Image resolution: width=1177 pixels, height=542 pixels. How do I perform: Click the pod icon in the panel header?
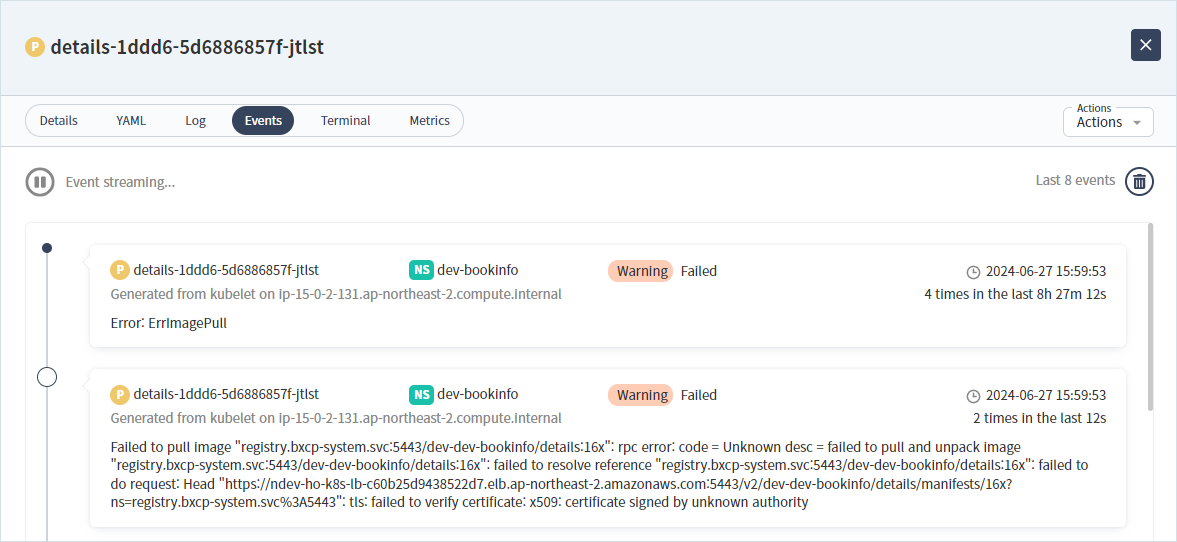pos(35,47)
